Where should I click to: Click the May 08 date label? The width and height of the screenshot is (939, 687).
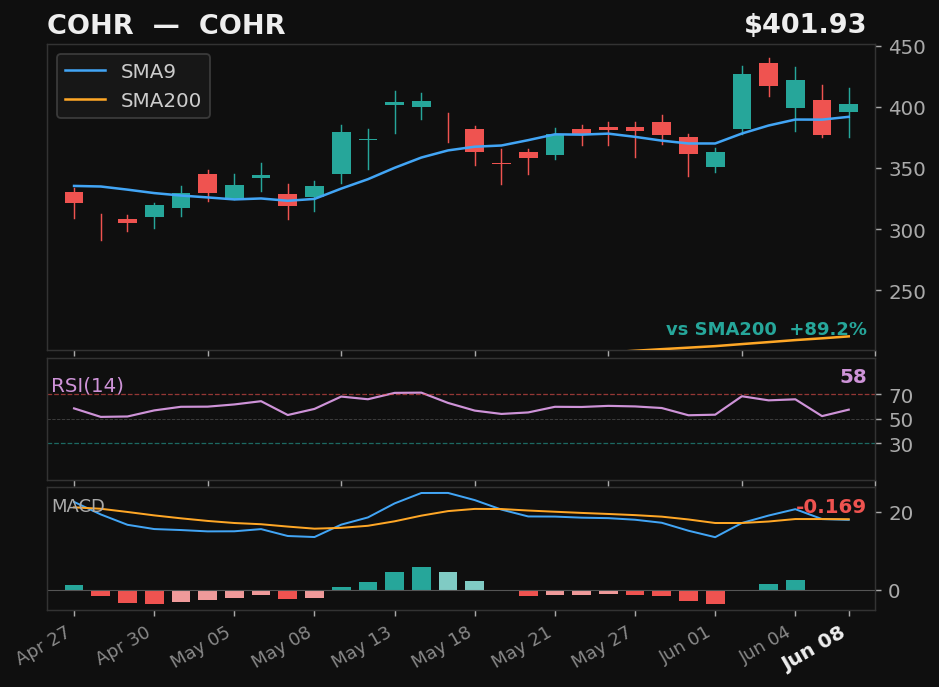(281, 646)
